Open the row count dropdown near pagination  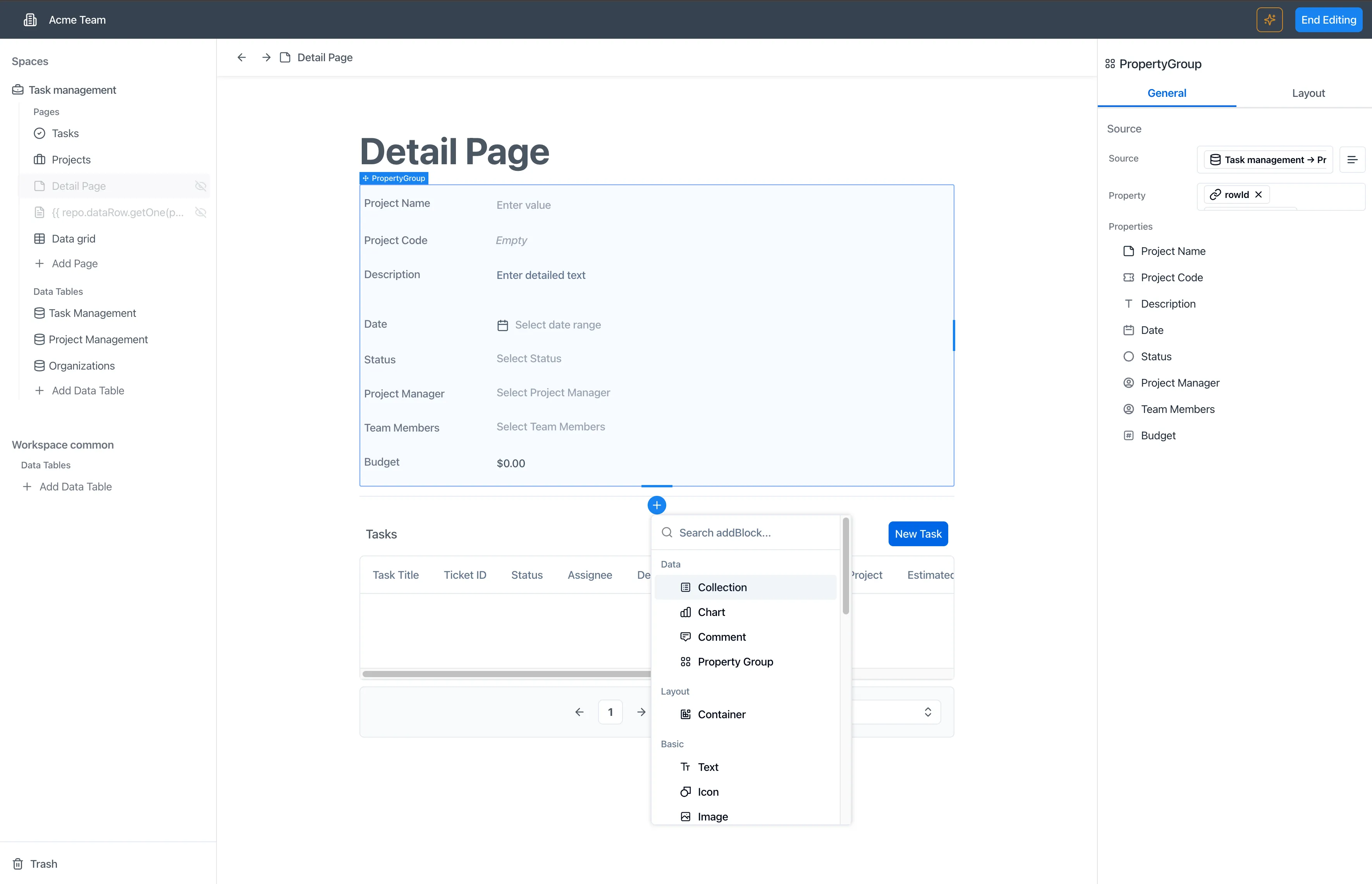928,712
